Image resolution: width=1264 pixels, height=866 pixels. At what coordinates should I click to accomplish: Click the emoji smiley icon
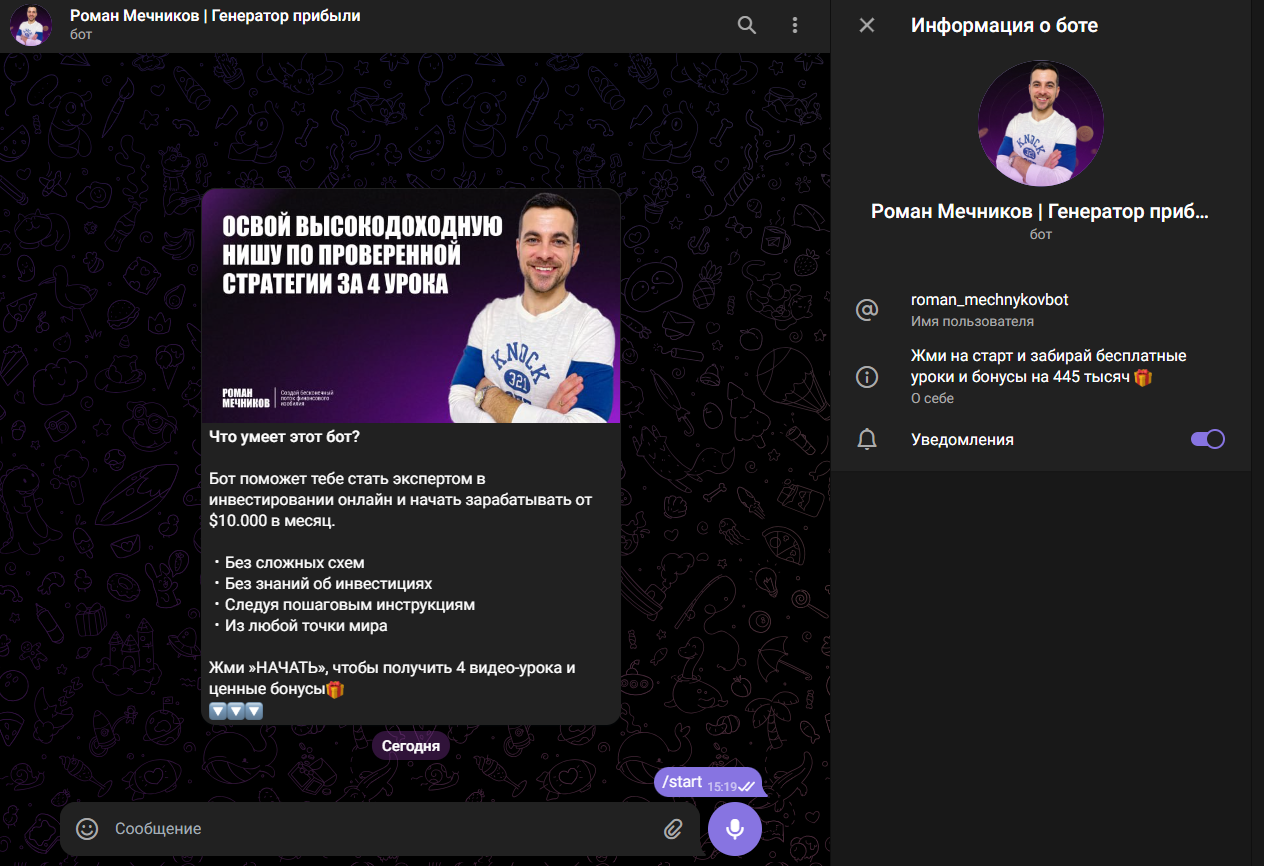coord(88,829)
